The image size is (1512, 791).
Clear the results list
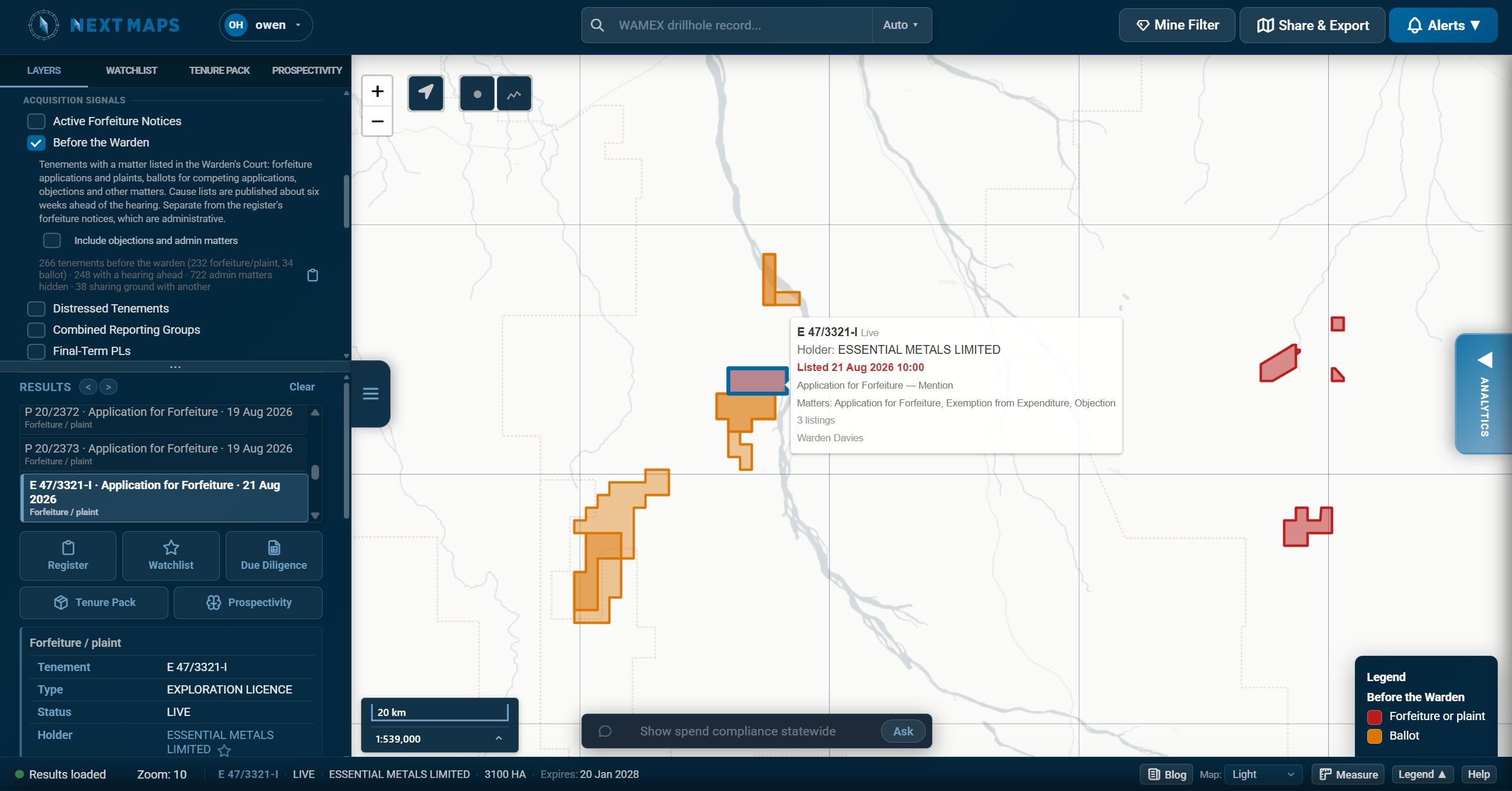pos(302,387)
